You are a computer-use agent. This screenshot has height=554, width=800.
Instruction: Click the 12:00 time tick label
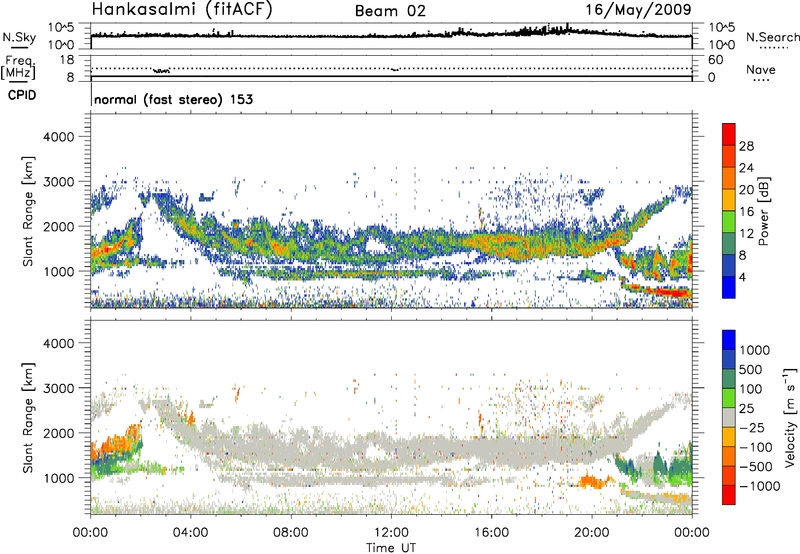point(391,533)
